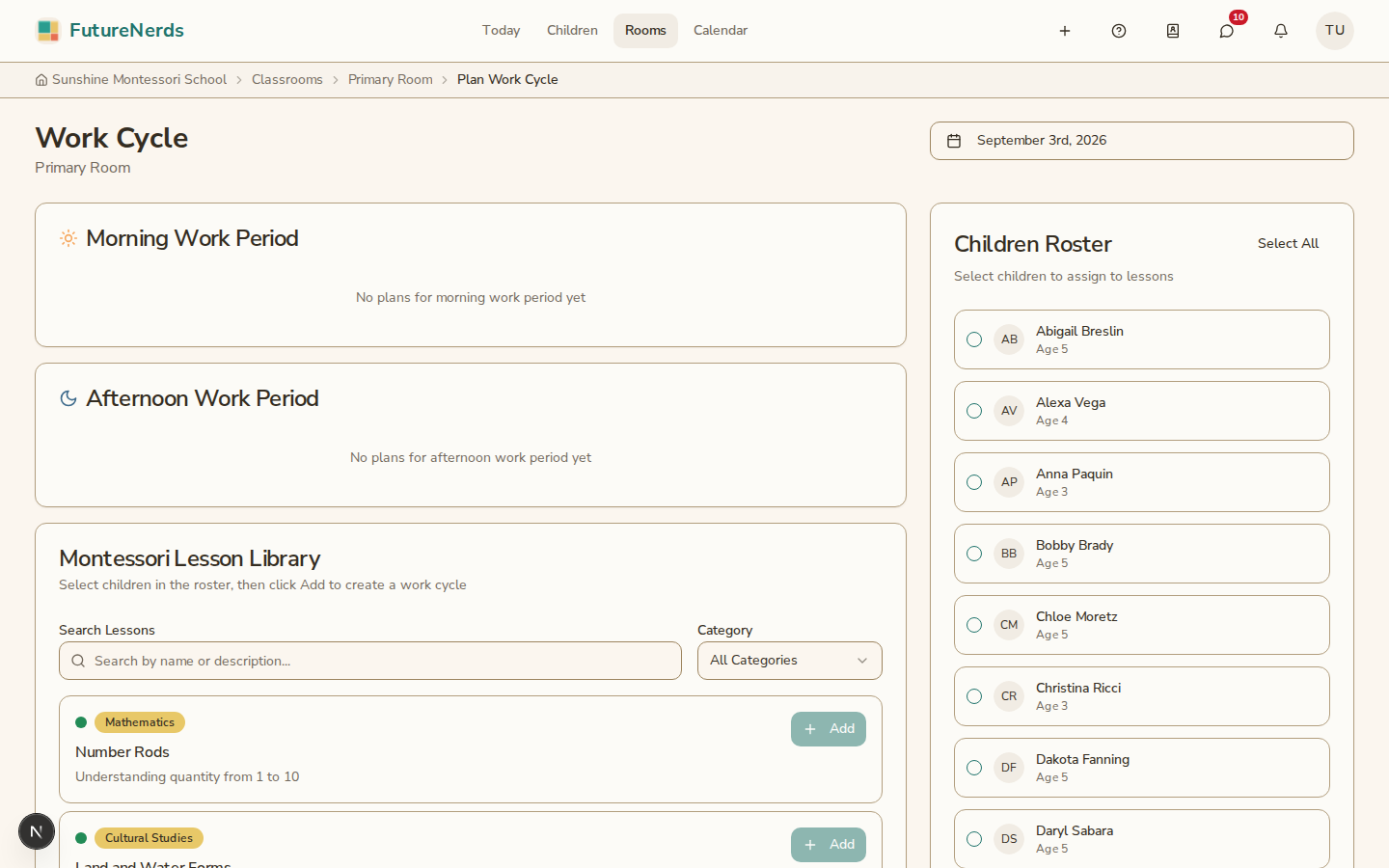Click the calendar icon in the date picker
The width and height of the screenshot is (1389, 868).
[954, 141]
